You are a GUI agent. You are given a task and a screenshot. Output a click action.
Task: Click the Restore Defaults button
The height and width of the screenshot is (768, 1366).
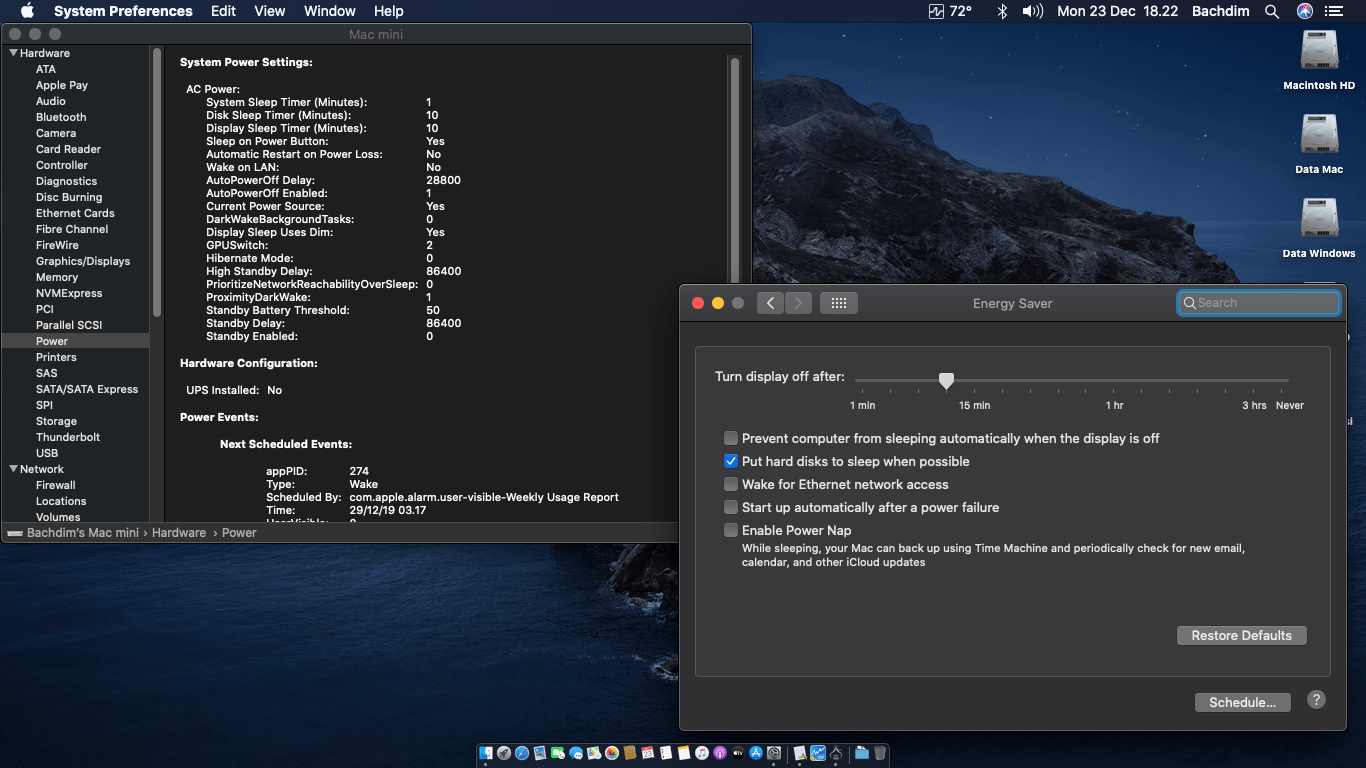[1241, 635]
